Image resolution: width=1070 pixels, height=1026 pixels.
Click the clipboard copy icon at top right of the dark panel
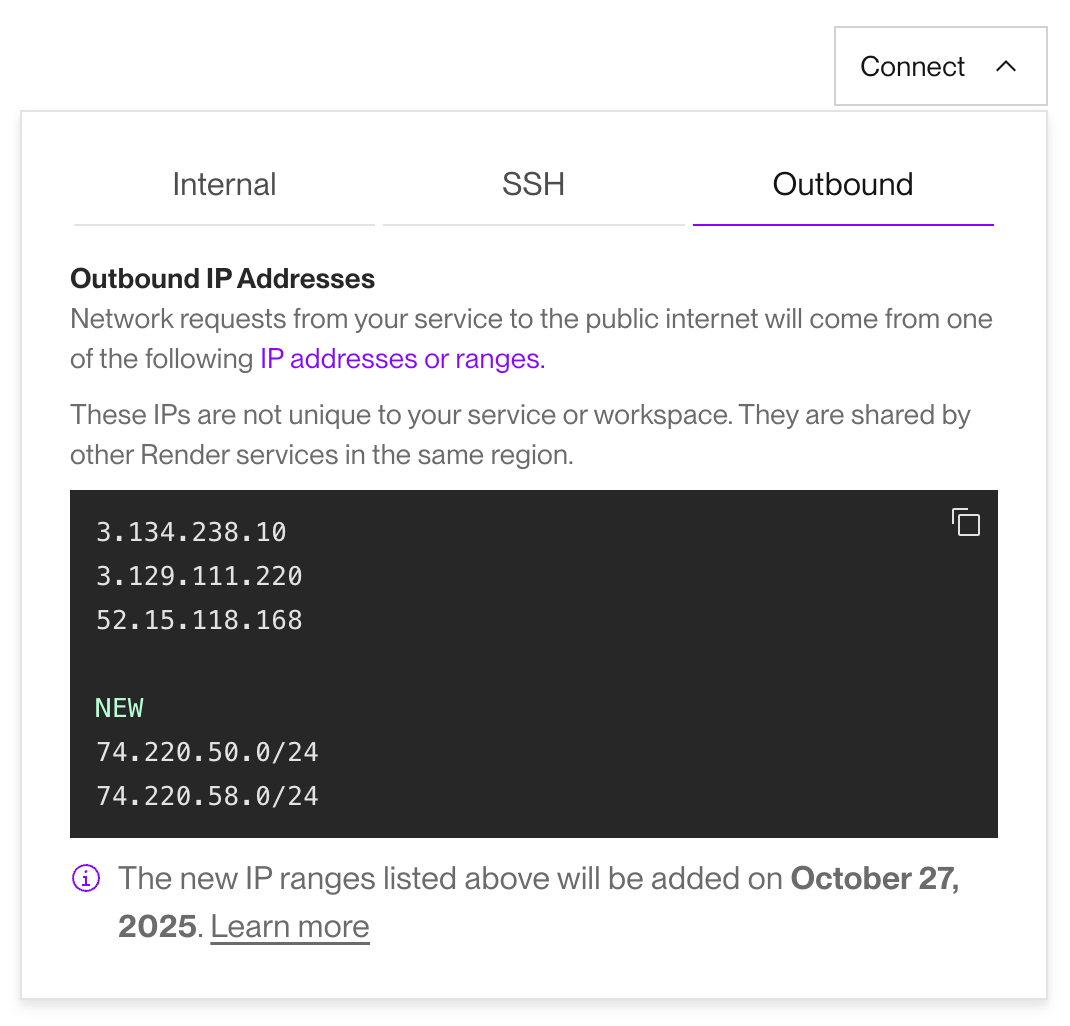point(965,522)
